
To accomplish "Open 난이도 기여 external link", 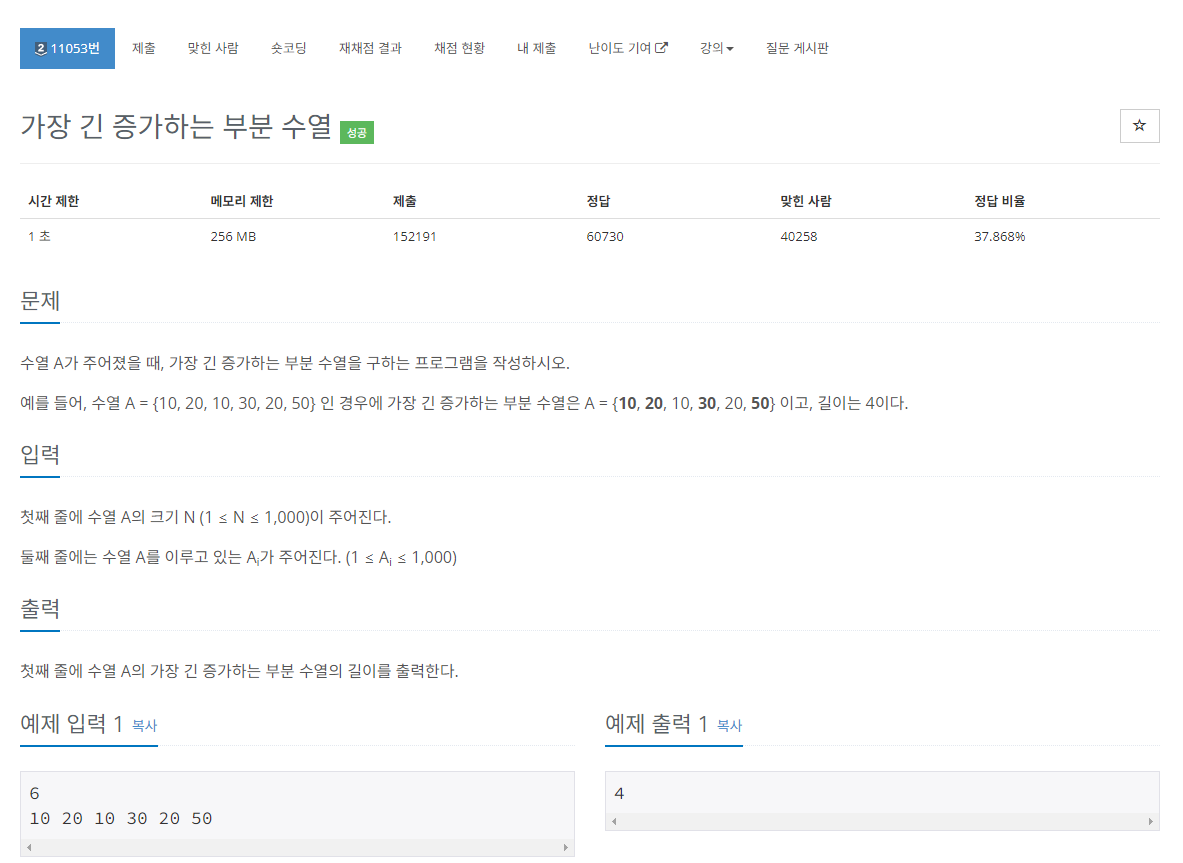I will tap(628, 48).
